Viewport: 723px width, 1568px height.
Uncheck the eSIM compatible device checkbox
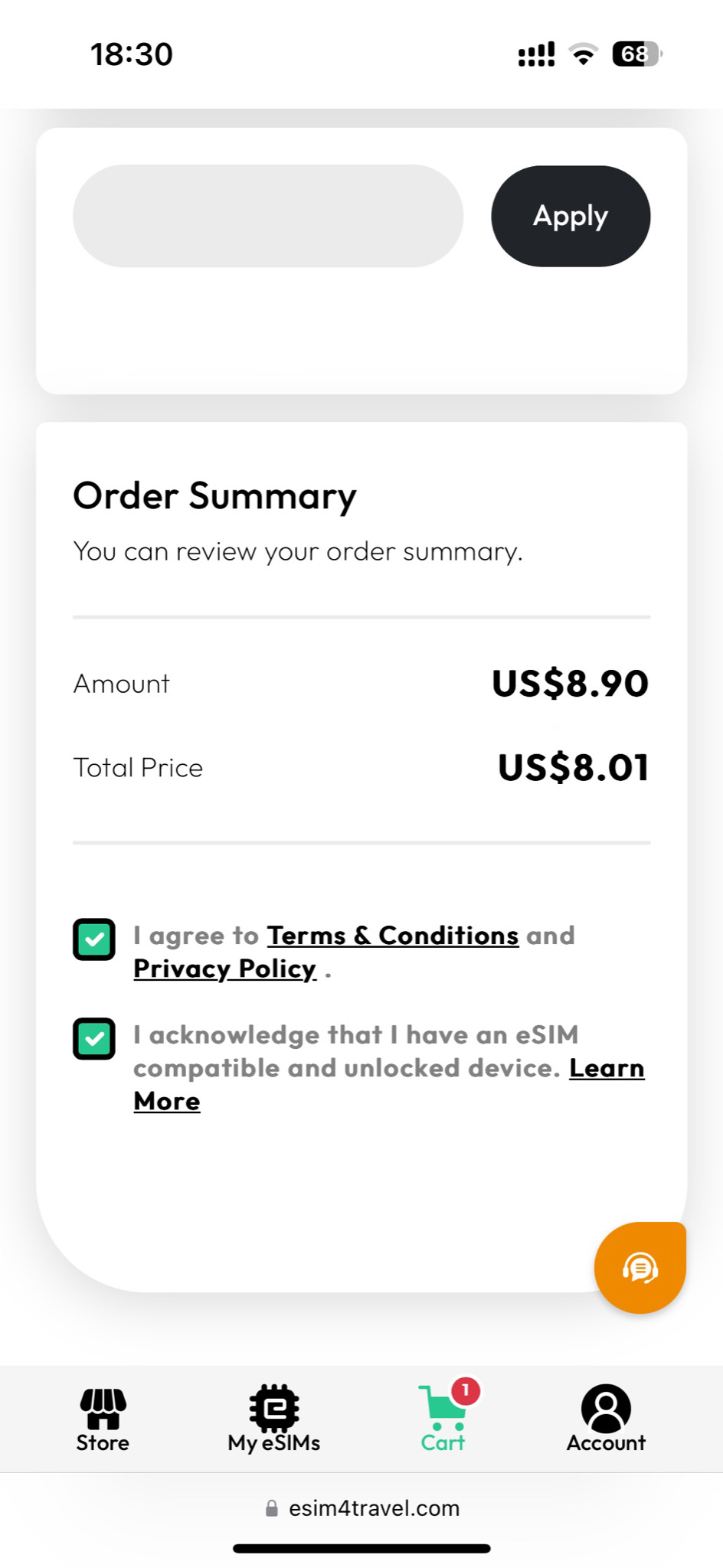click(94, 1039)
